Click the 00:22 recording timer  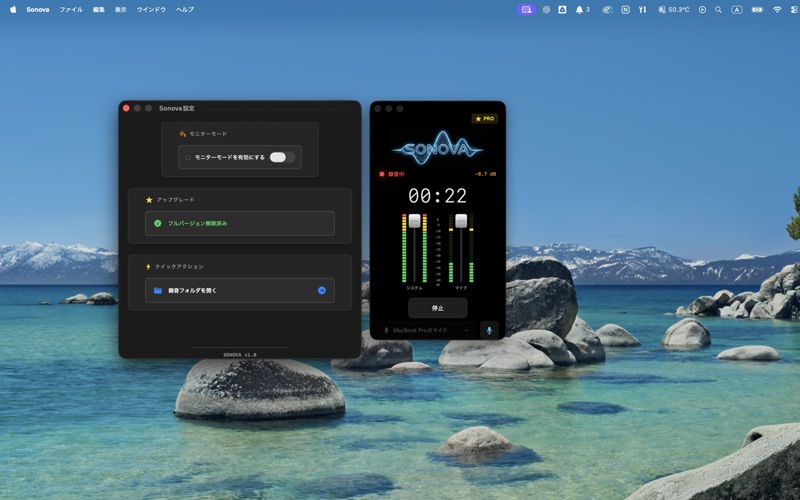(438, 195)
